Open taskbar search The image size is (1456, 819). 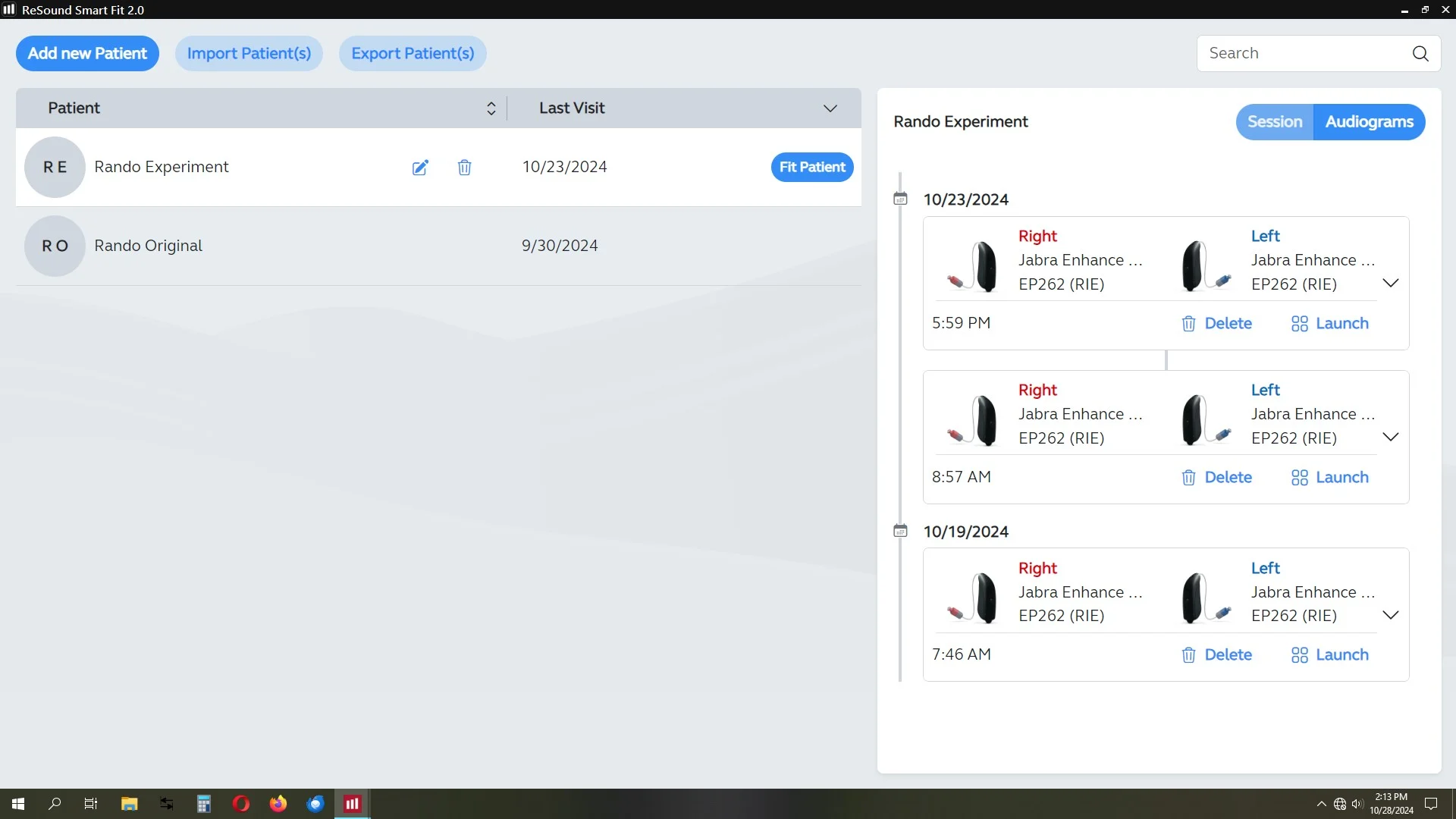tap(55, 804)
